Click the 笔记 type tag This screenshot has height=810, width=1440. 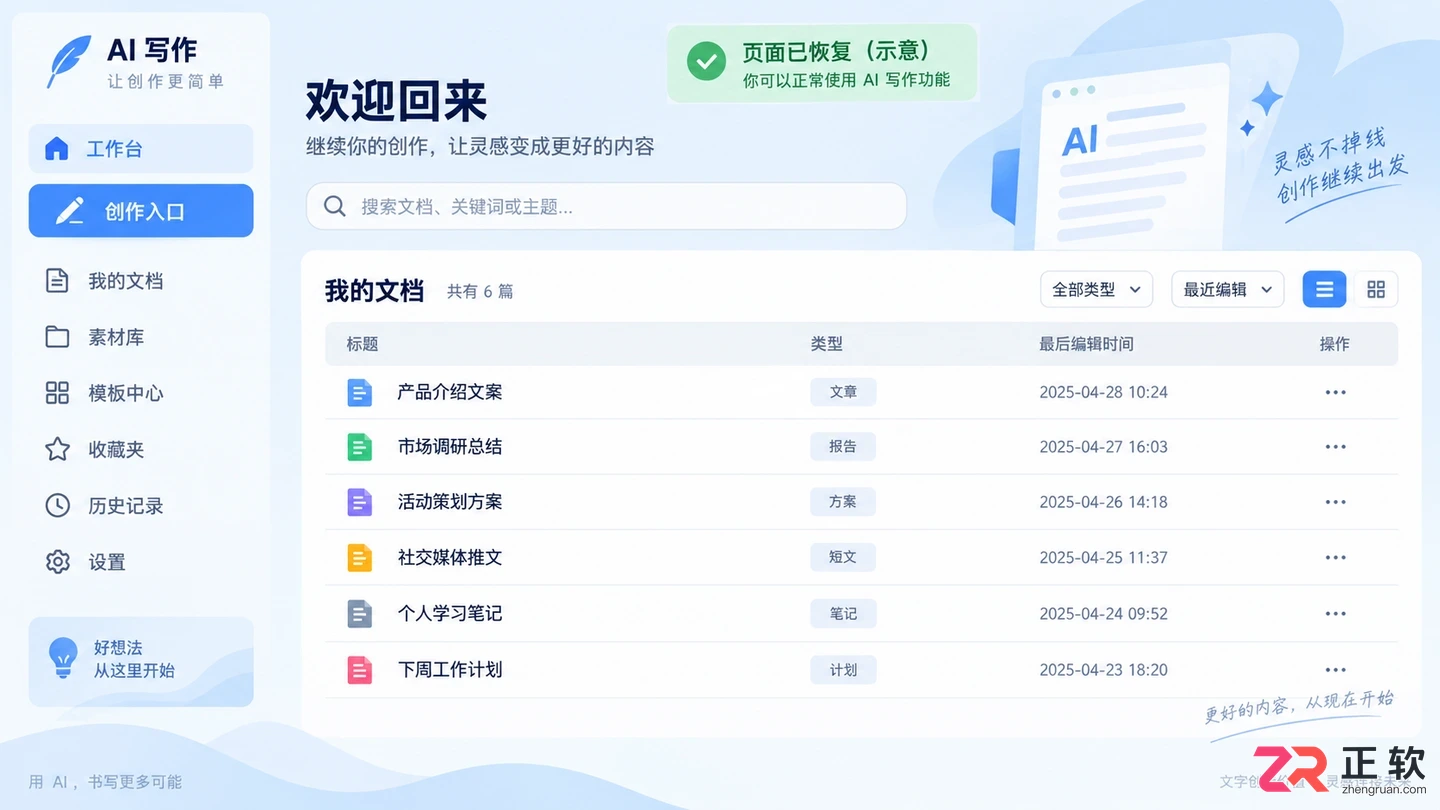tap(843, 614)
